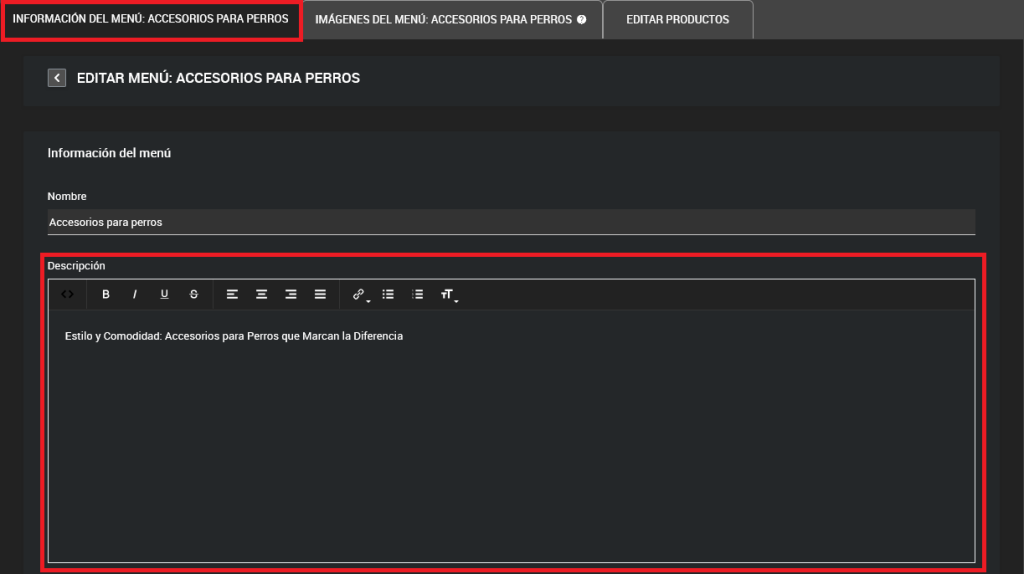Screen dimensions: 1024x574
Task: Insert a bulleted list
Action: pyautogui.click(x=388, y=294)
